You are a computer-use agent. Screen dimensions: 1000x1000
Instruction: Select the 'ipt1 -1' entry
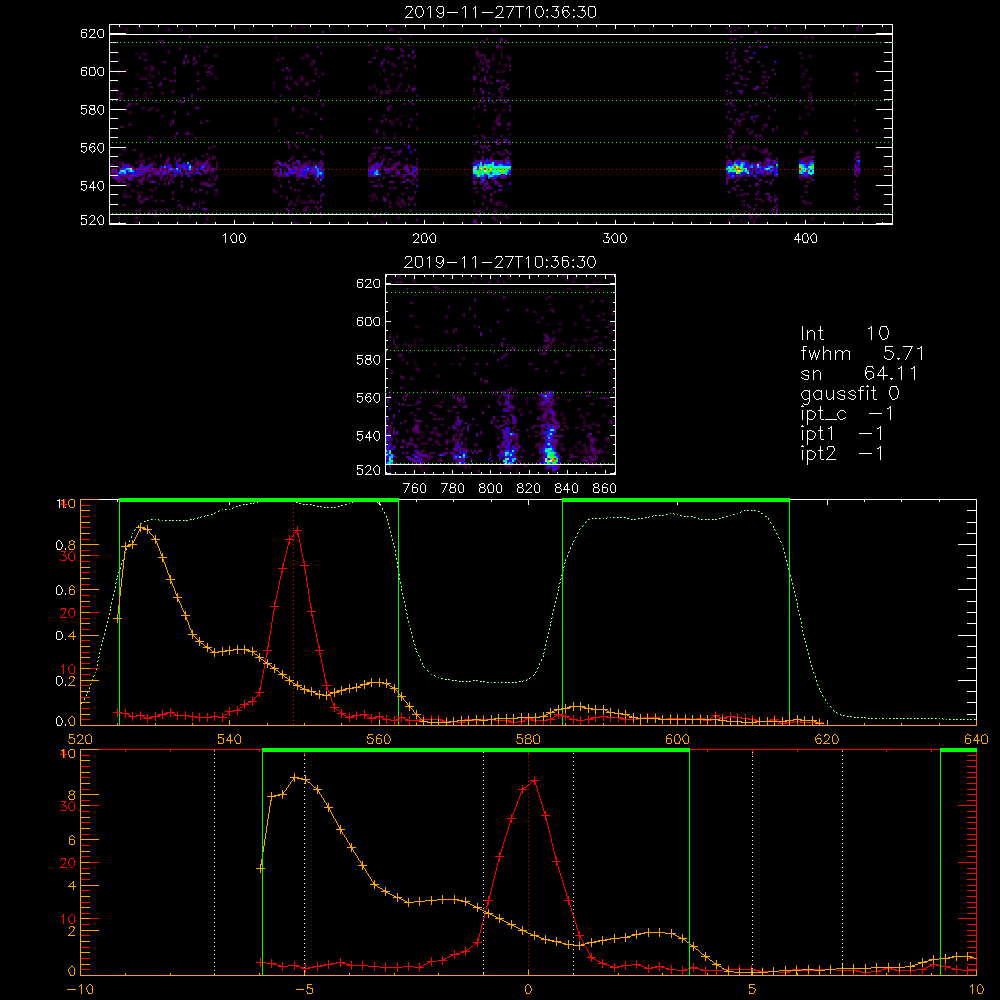point(841,434)
